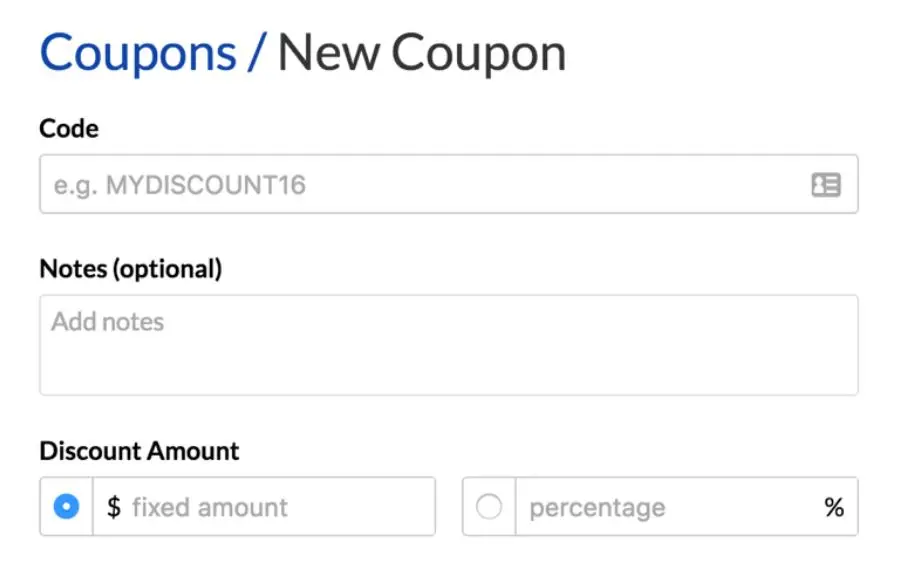Click the New Coupon heading text
Image resolution: width=898 pixels, height=563 pixels.
point(421,53)
